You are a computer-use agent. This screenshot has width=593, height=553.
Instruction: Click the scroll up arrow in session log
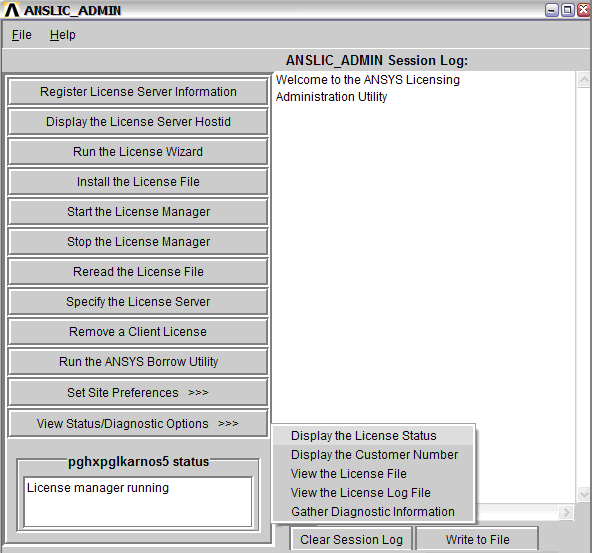pos(584,79)
